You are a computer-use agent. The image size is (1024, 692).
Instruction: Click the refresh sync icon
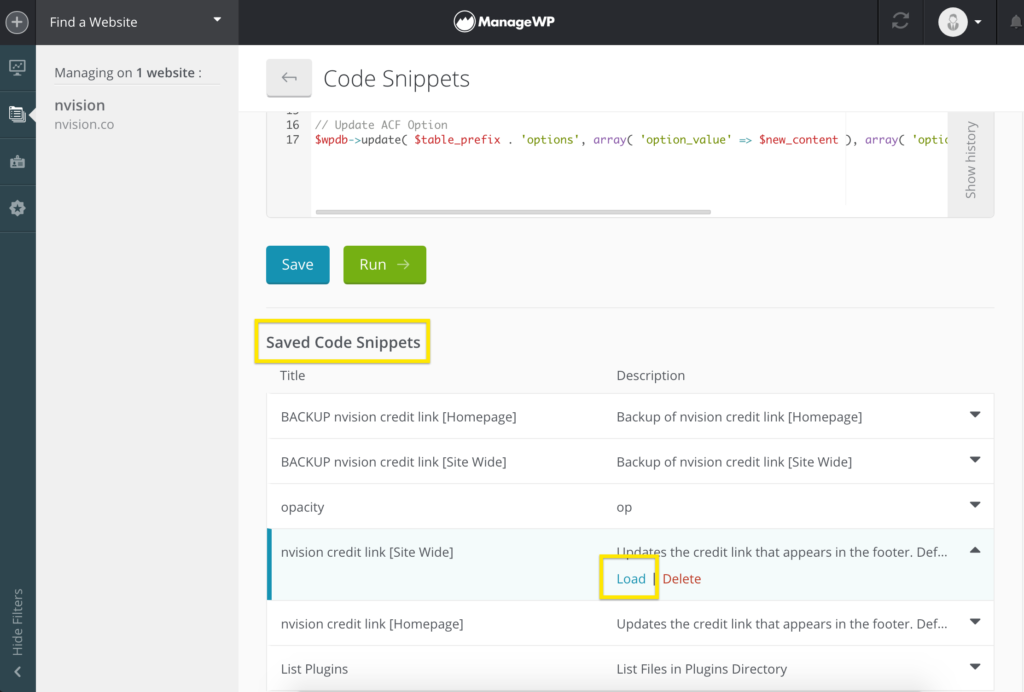tap(901, 22)
